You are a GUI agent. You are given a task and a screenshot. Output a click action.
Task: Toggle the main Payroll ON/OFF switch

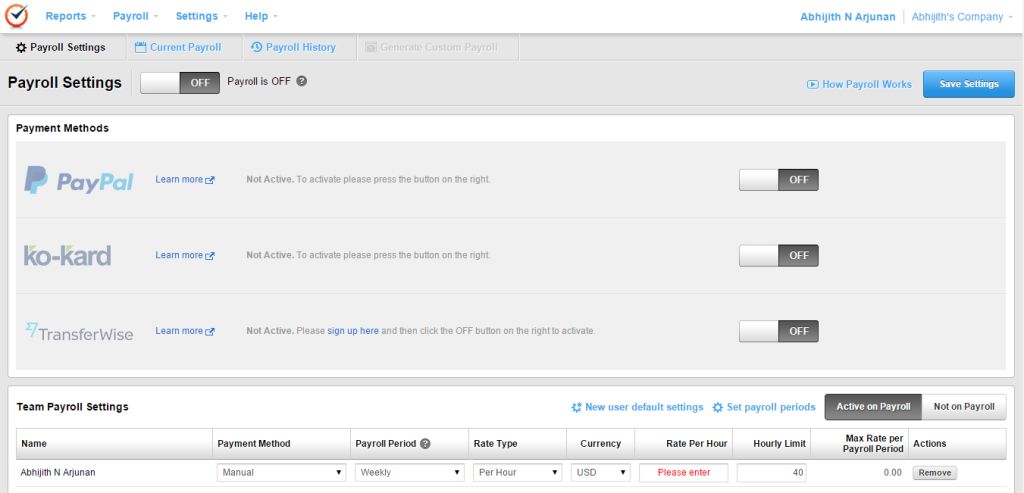pos(180,83)
